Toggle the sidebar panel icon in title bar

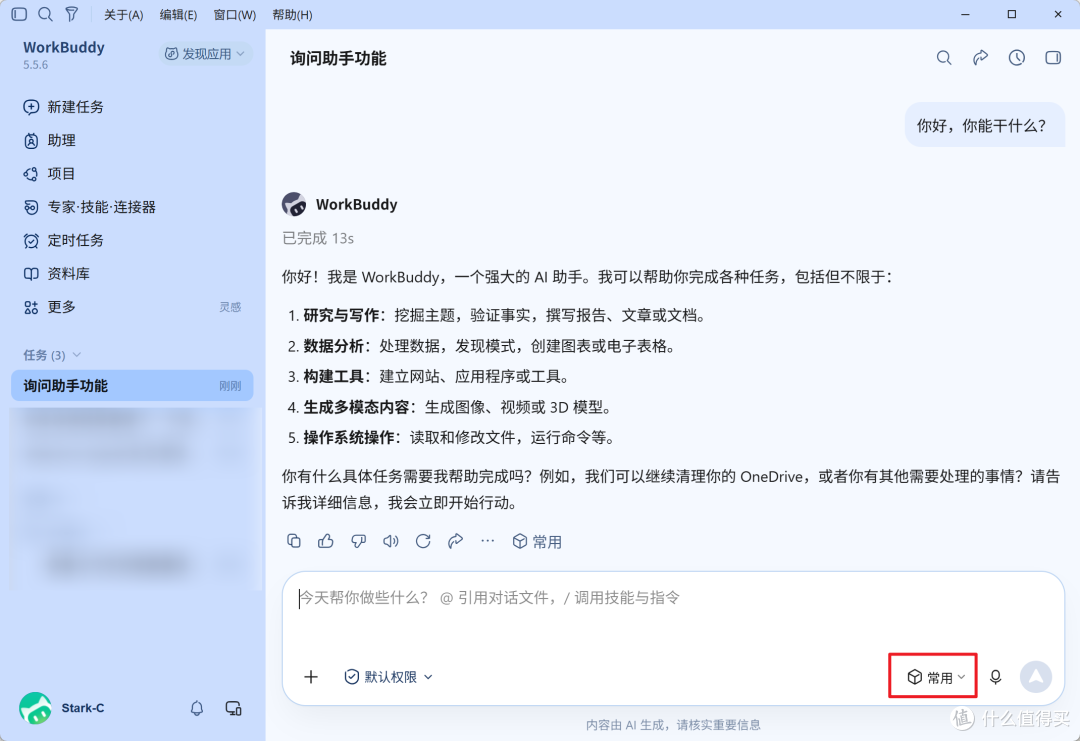pos(19,14)
